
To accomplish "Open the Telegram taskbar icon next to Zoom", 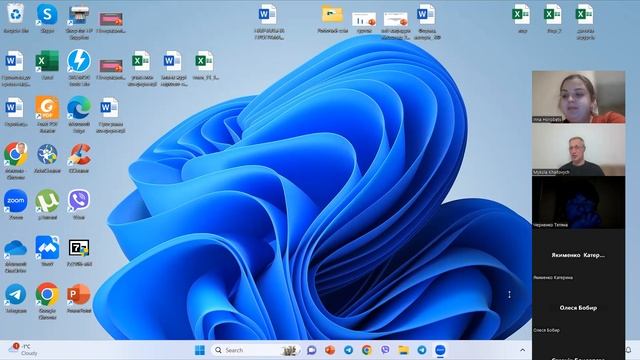I will click(x=422, y=350).
